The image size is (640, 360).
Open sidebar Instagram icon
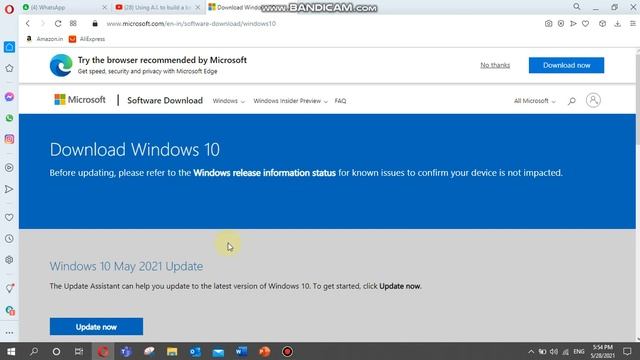pos(9,139)
